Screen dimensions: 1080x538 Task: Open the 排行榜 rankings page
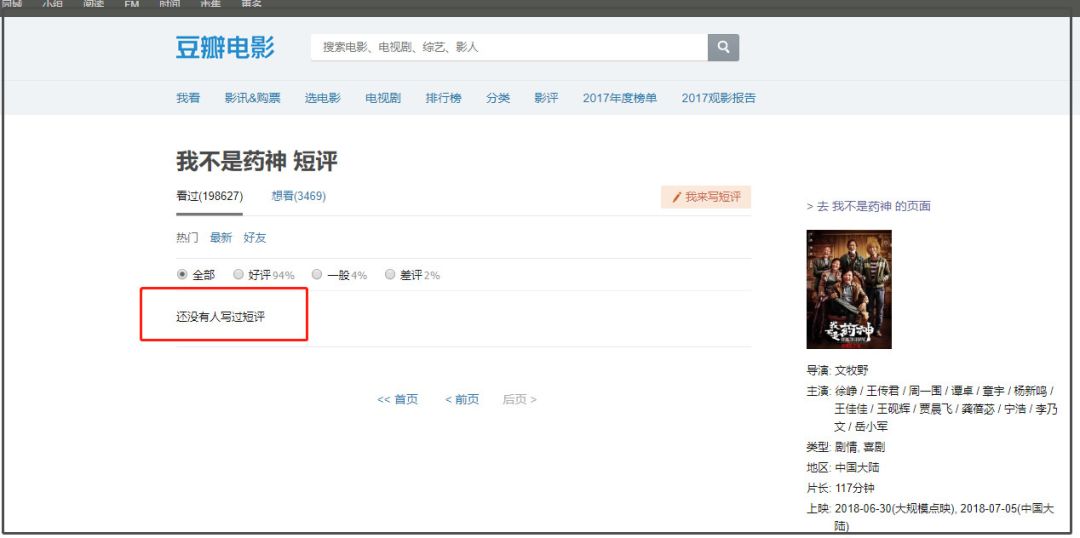444,98
